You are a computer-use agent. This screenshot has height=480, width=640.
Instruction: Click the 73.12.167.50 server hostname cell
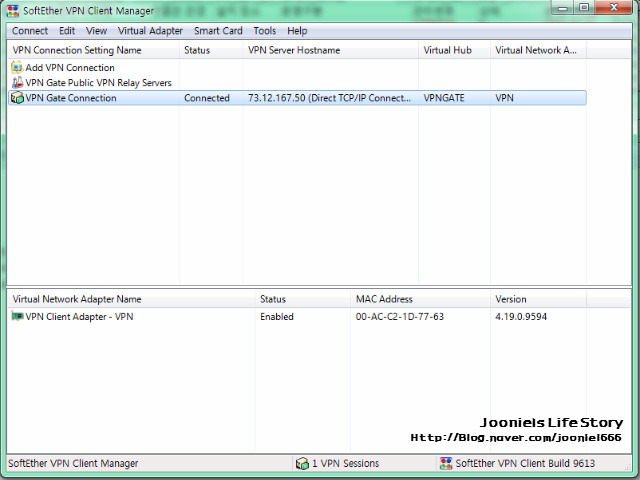tap(329, 98)
